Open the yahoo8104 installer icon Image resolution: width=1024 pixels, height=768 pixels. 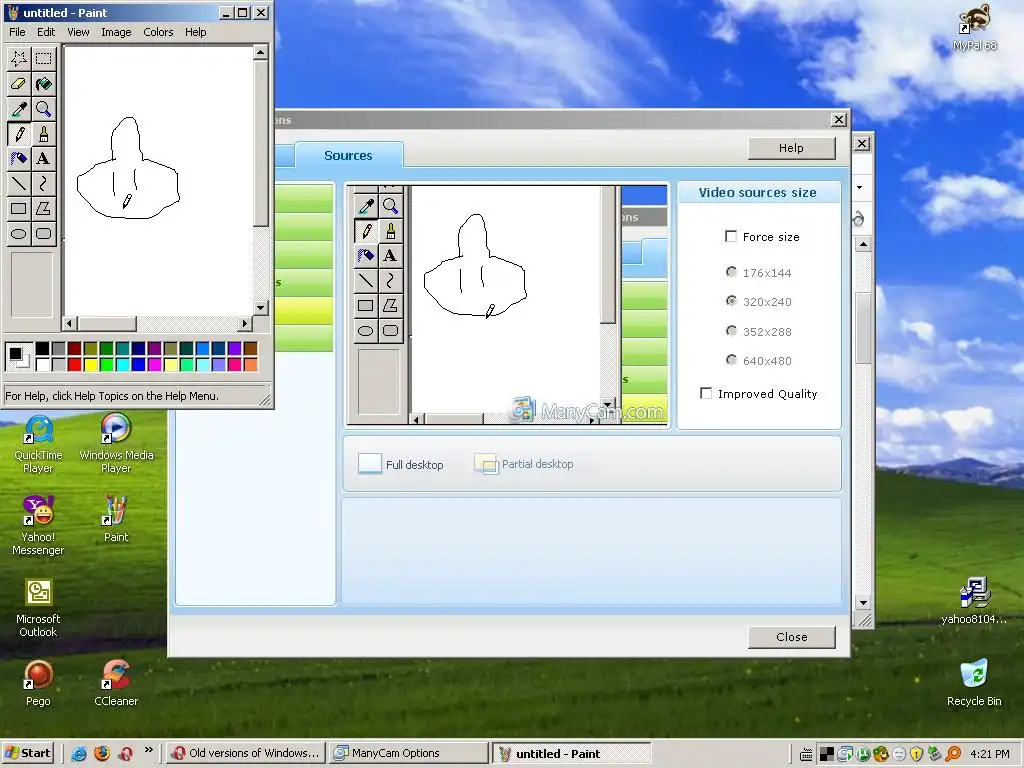point(974,601)
